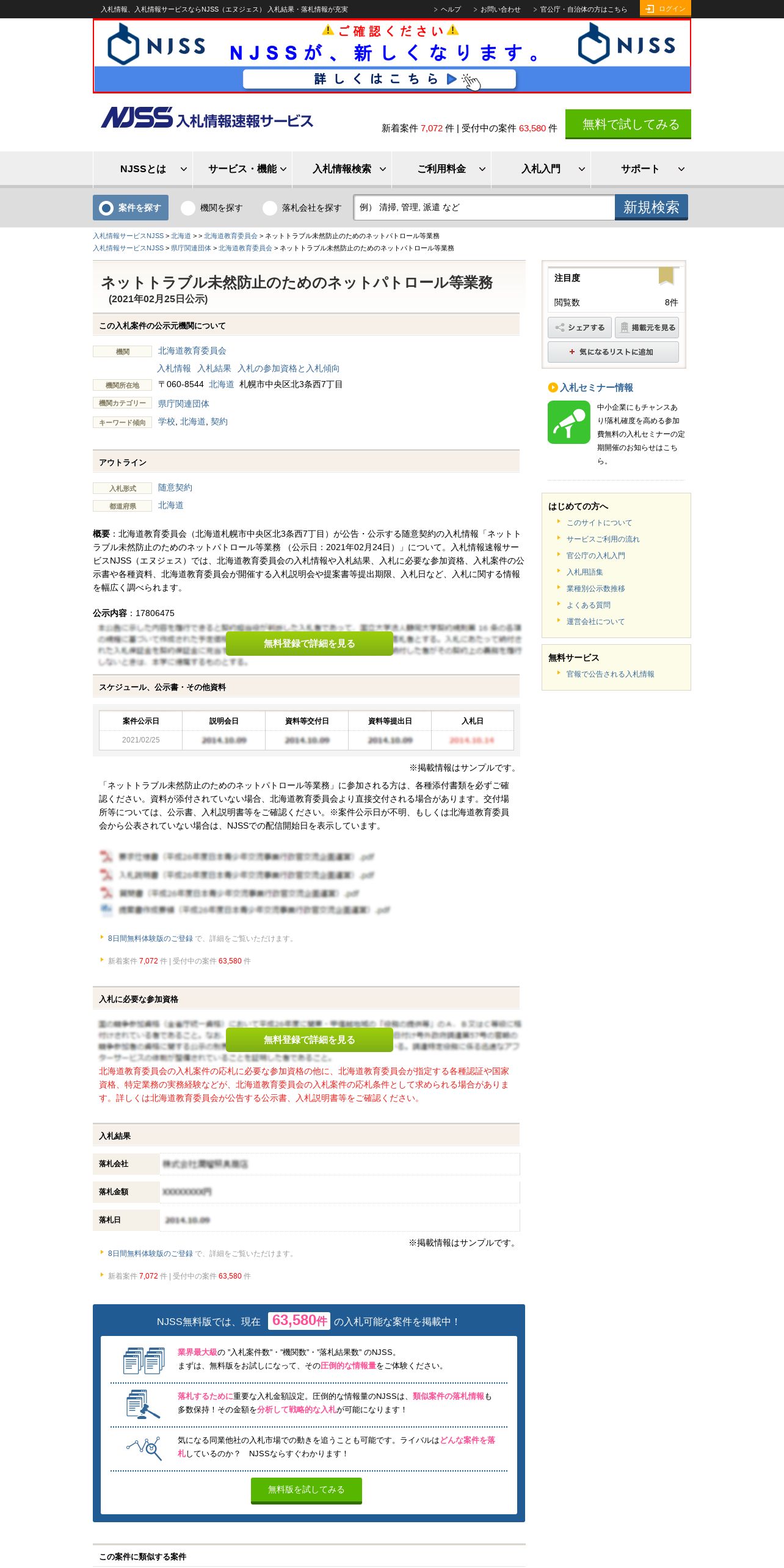Open the NJSSとは navigation item
Viewport: 784px width, 1568px height.
(x=143, y=169)
